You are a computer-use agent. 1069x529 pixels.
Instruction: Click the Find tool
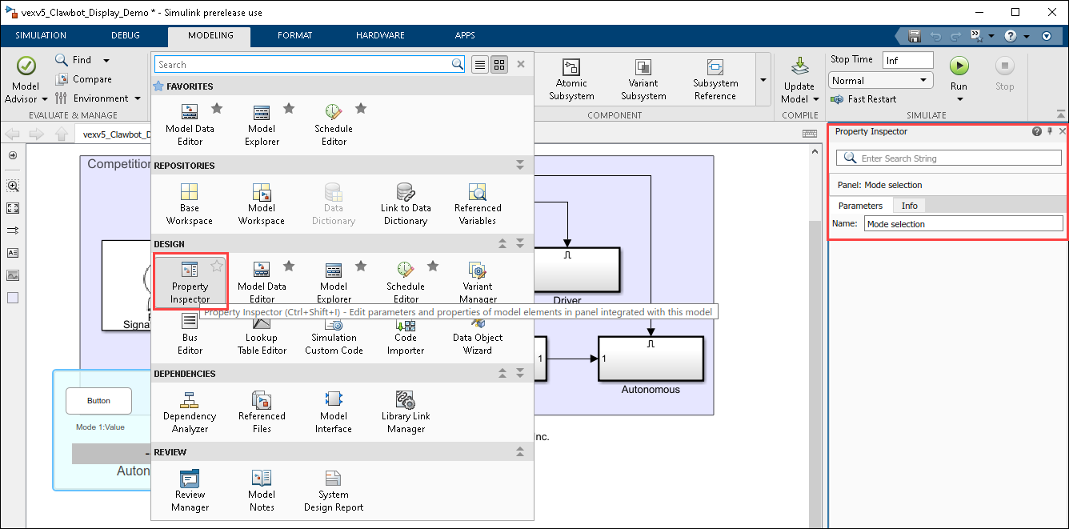click(x=74, y=60)
